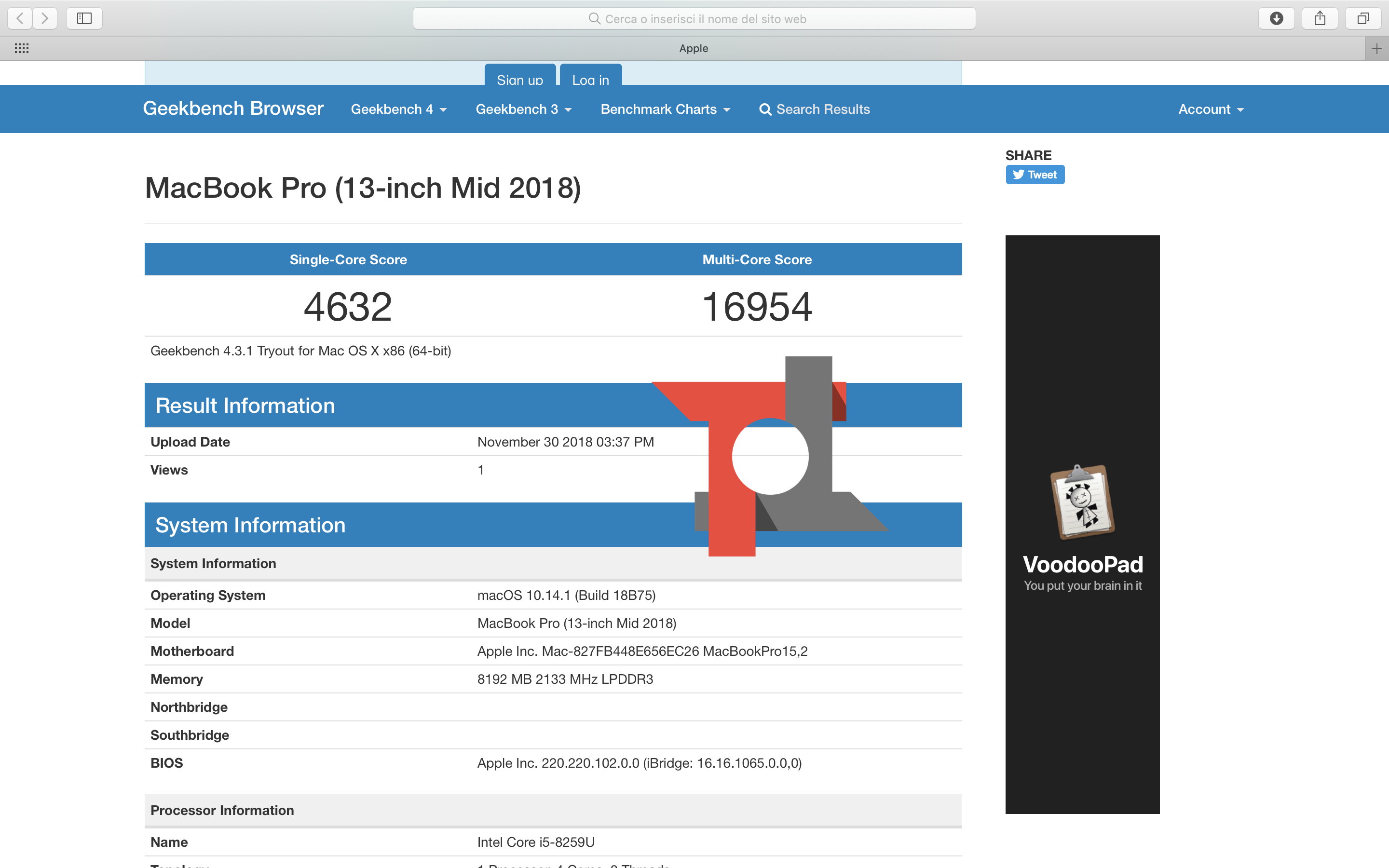The image size is (1389, 868).
Task: Click the Tweet share button
Action: point(1035,175)
